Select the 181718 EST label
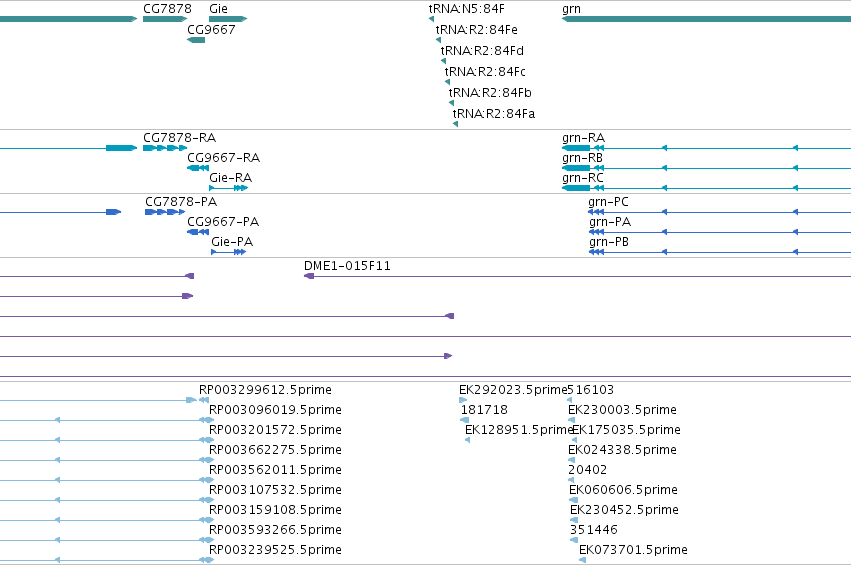 coord(484,410)
